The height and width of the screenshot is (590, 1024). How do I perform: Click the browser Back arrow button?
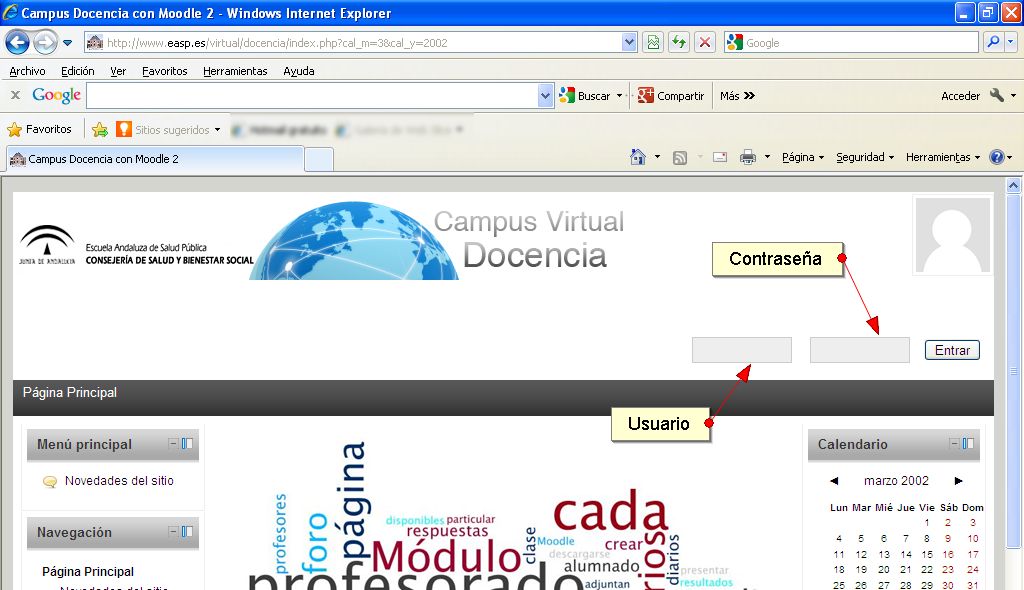click(17, 43)
